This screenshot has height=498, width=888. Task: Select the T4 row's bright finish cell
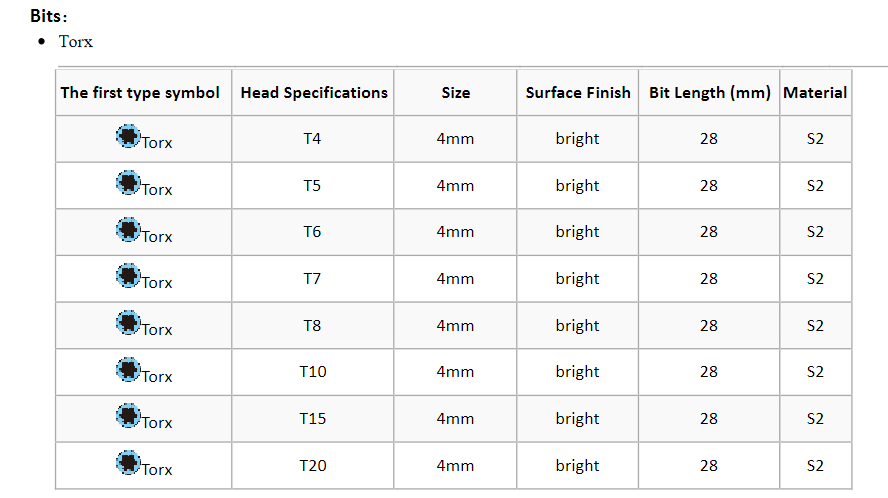pyautogui.click(x=577, y=139)
